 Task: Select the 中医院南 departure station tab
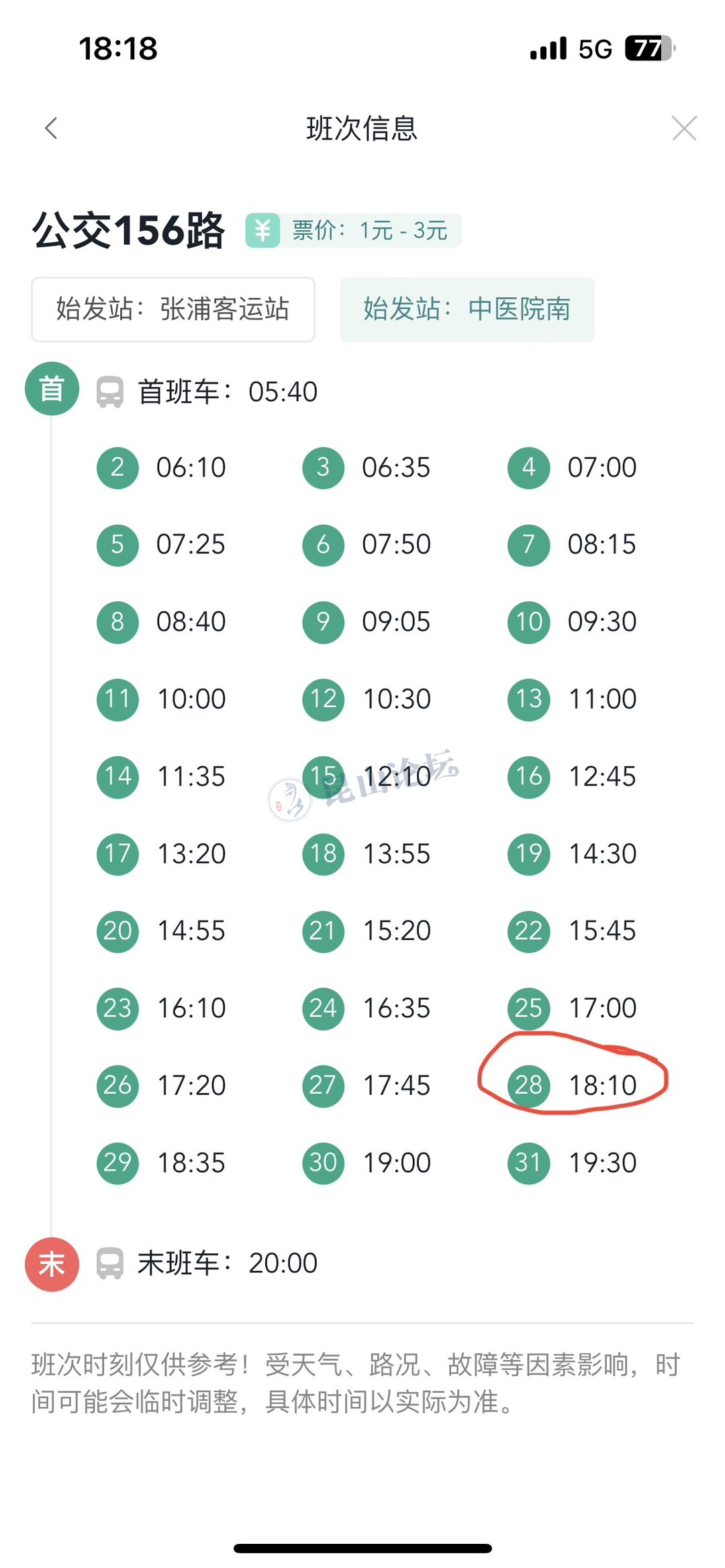pyautogui.click(x=467, y=309)
